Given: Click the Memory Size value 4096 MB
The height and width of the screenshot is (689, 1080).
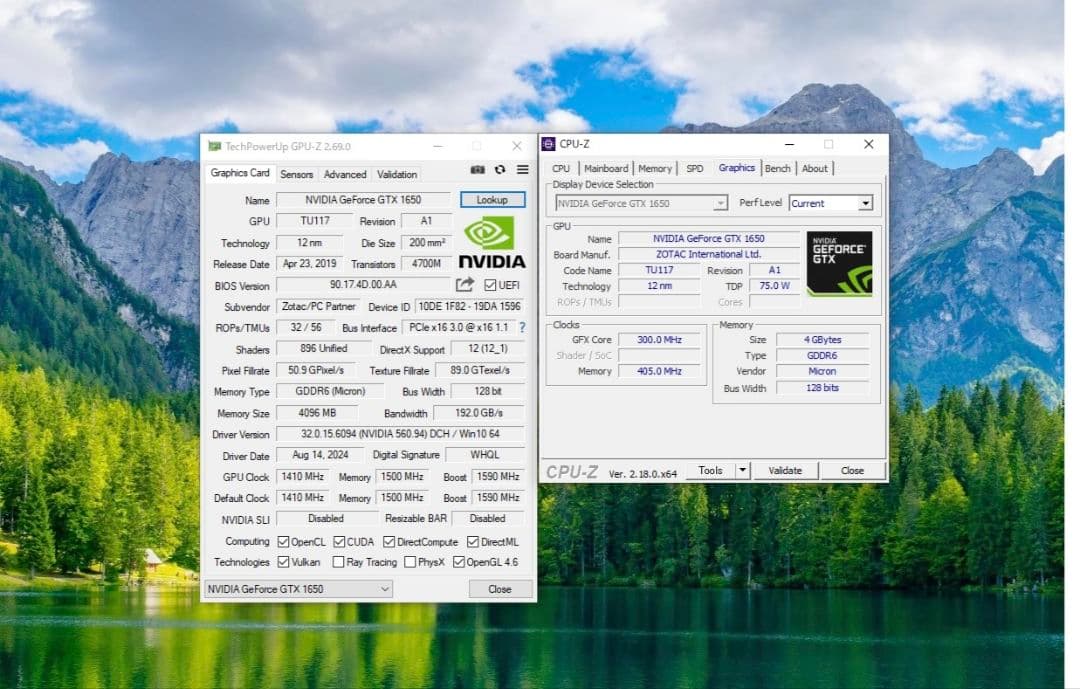Looking at the screenshot, I should [317, 413].
